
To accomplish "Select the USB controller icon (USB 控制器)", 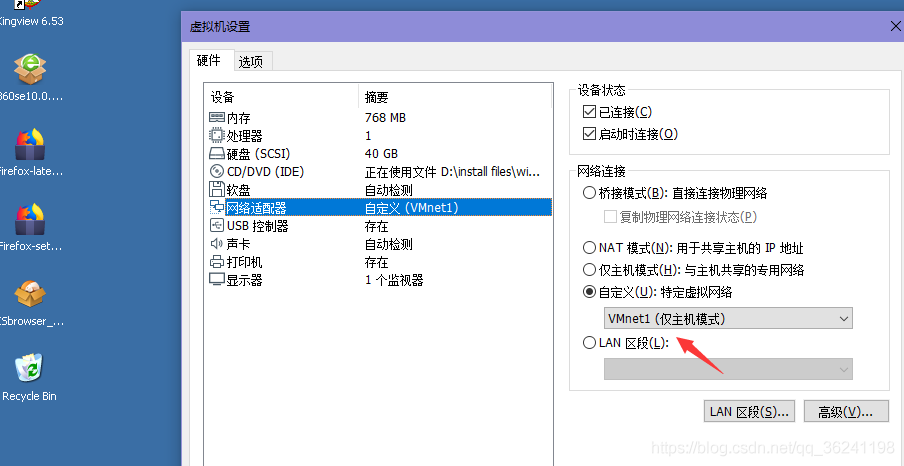I will (x=216, y=226).
